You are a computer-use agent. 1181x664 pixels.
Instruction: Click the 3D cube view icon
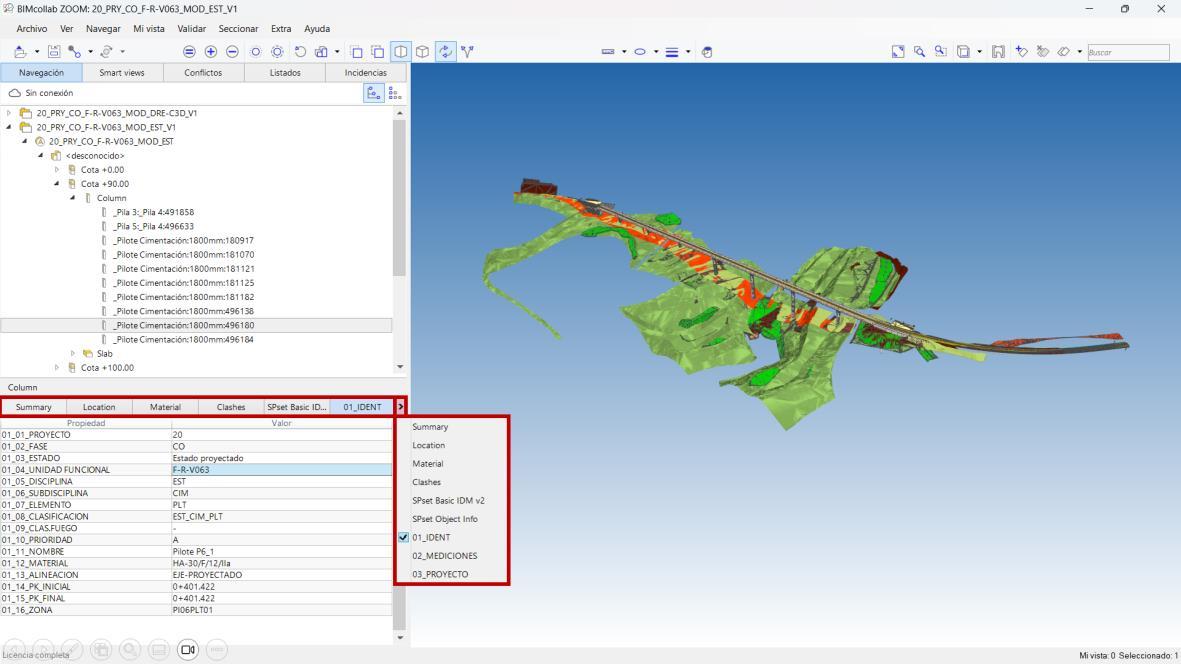click(x=423, y=52)
